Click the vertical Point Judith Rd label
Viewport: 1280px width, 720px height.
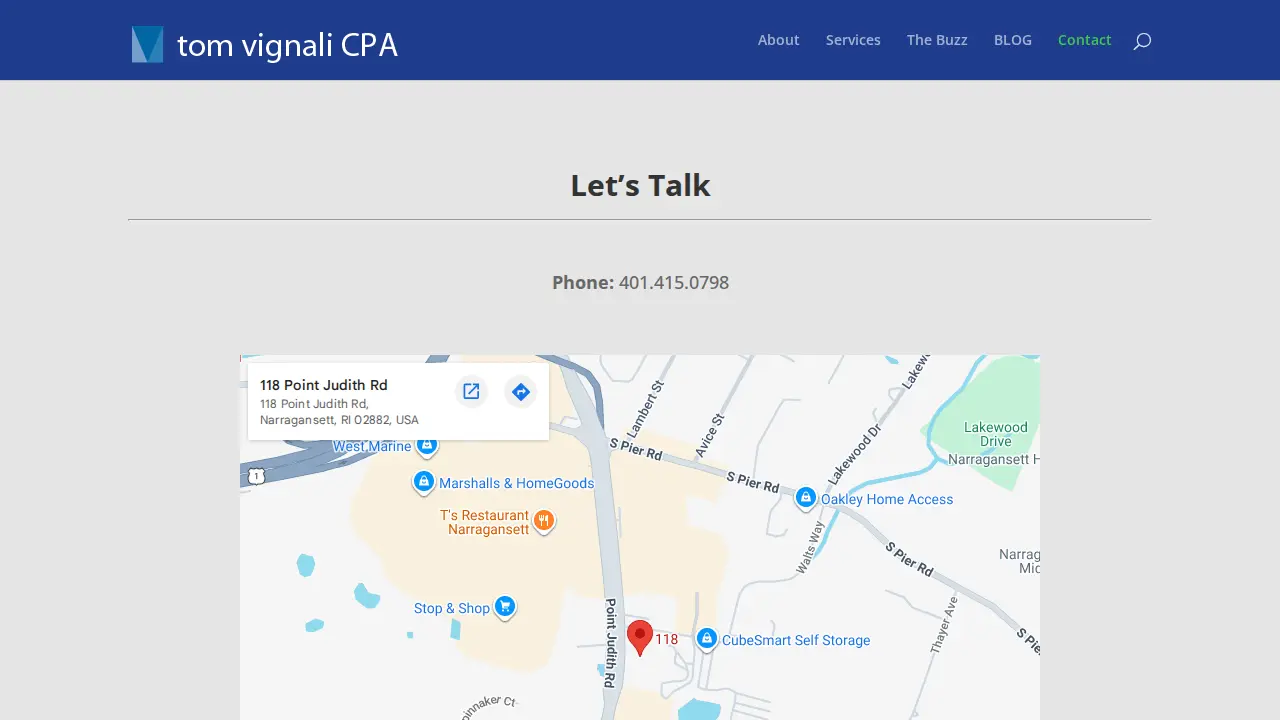611,642
